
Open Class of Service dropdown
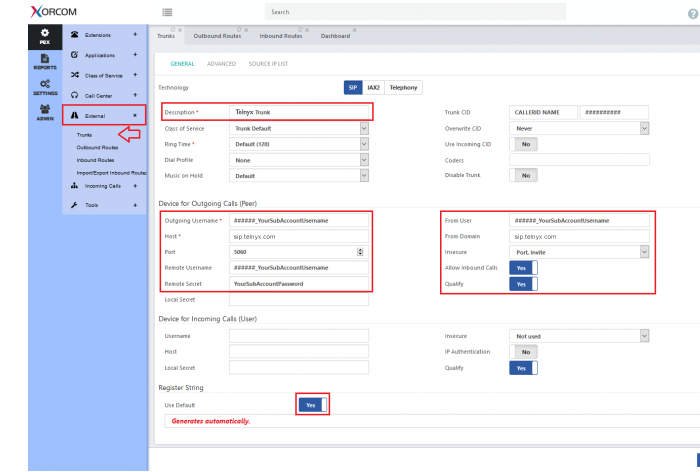click(x=299, y=129)
